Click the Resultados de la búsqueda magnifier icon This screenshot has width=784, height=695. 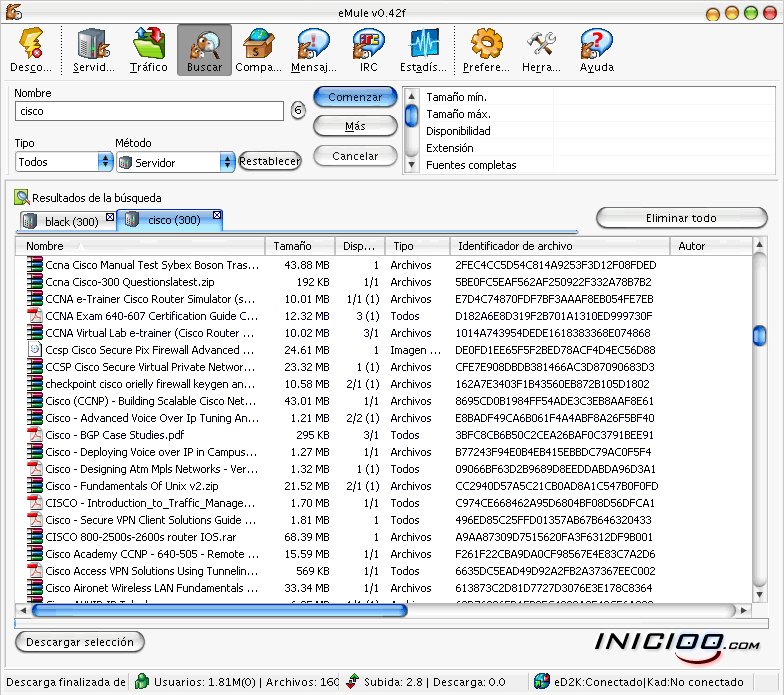pyautogui.click(x=22, y=197)
